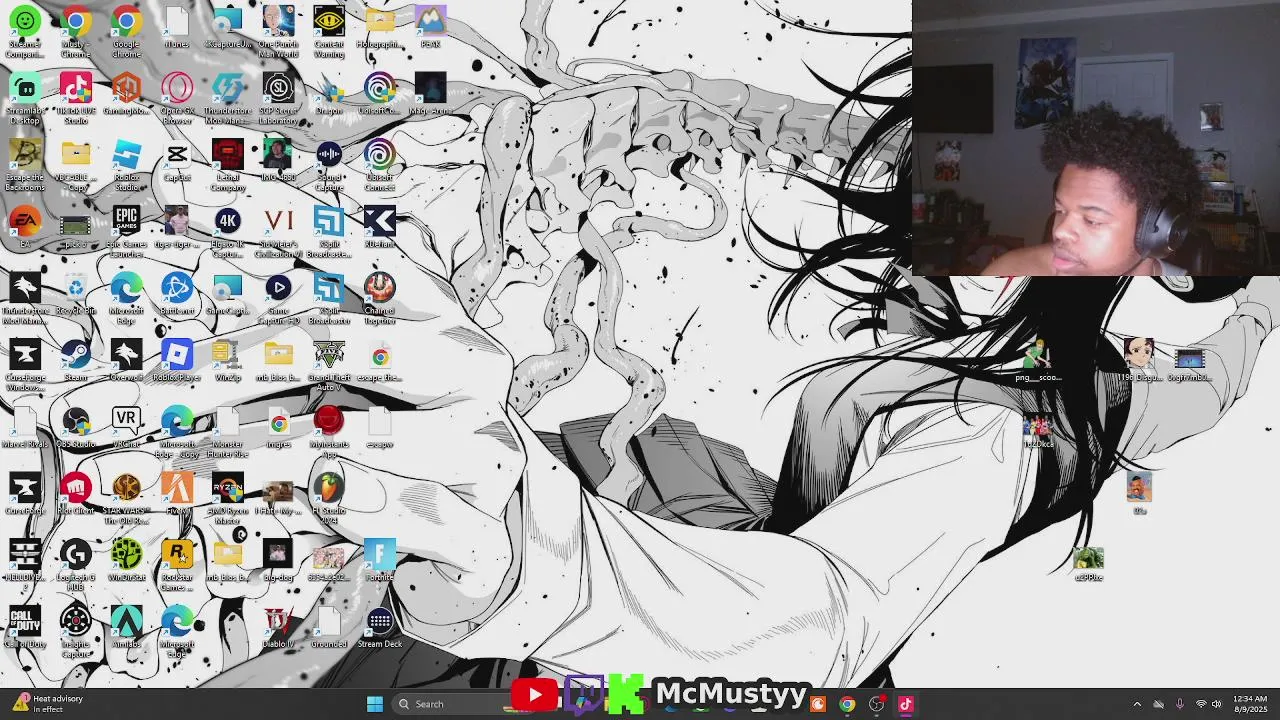This screenshot has height=720, width=1280.
Task: Open the WinZip shortcut
Action: pos(227,362)
